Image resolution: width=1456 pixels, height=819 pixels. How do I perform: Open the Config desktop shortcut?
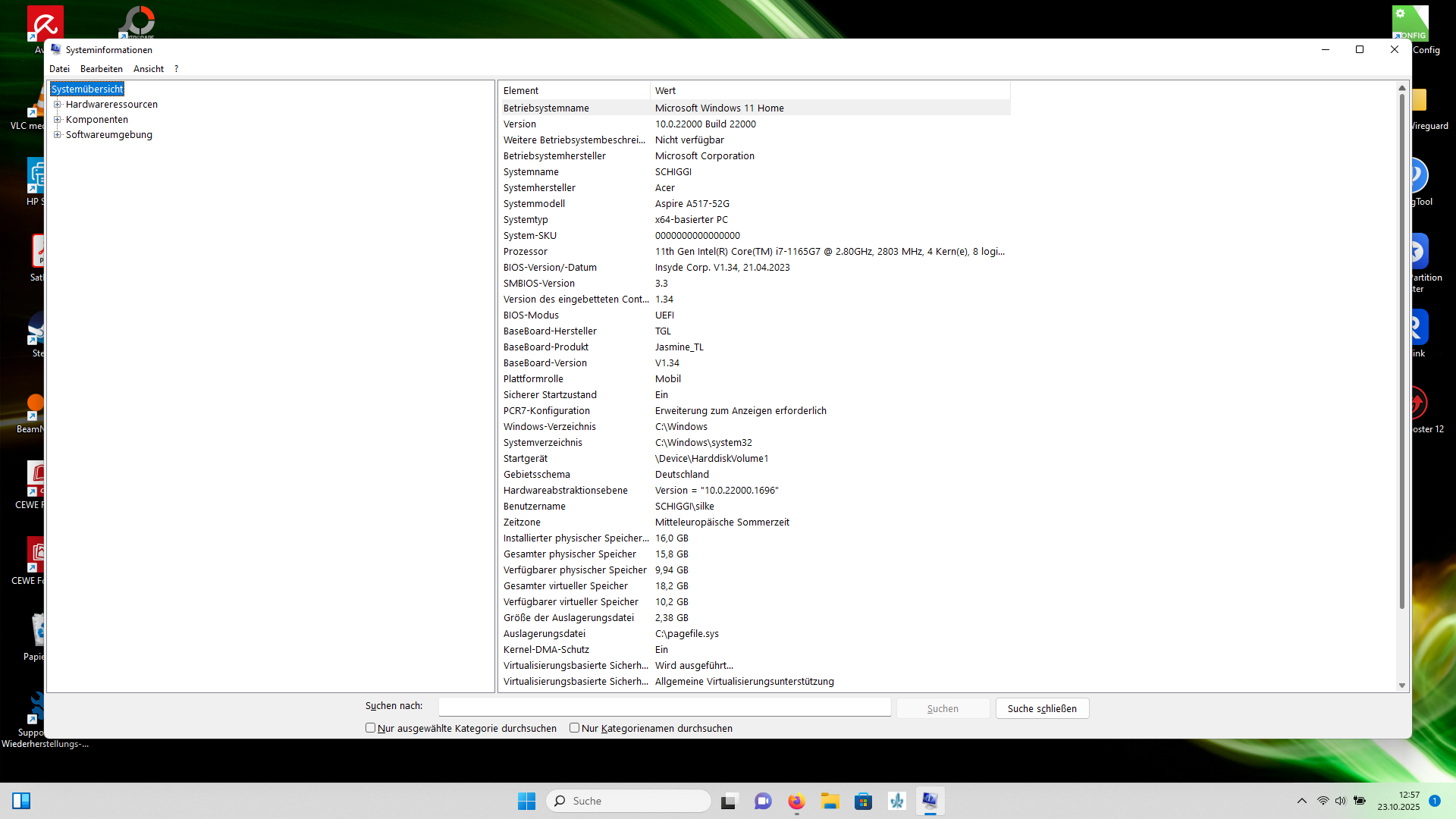click(x=1410, y=23)
